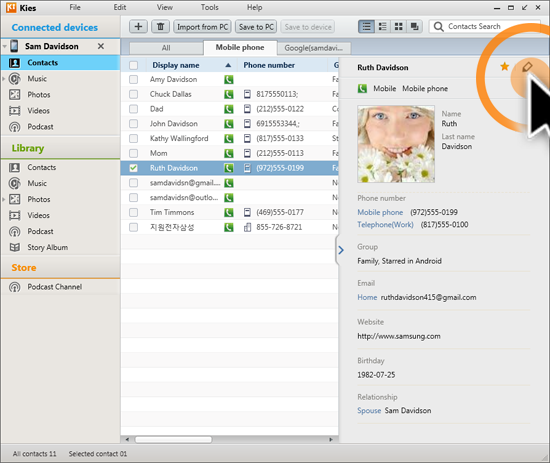The image size is (550, 463).
Task: Click Ruth Davidson's profile photo
Action: tap(396, 144)
